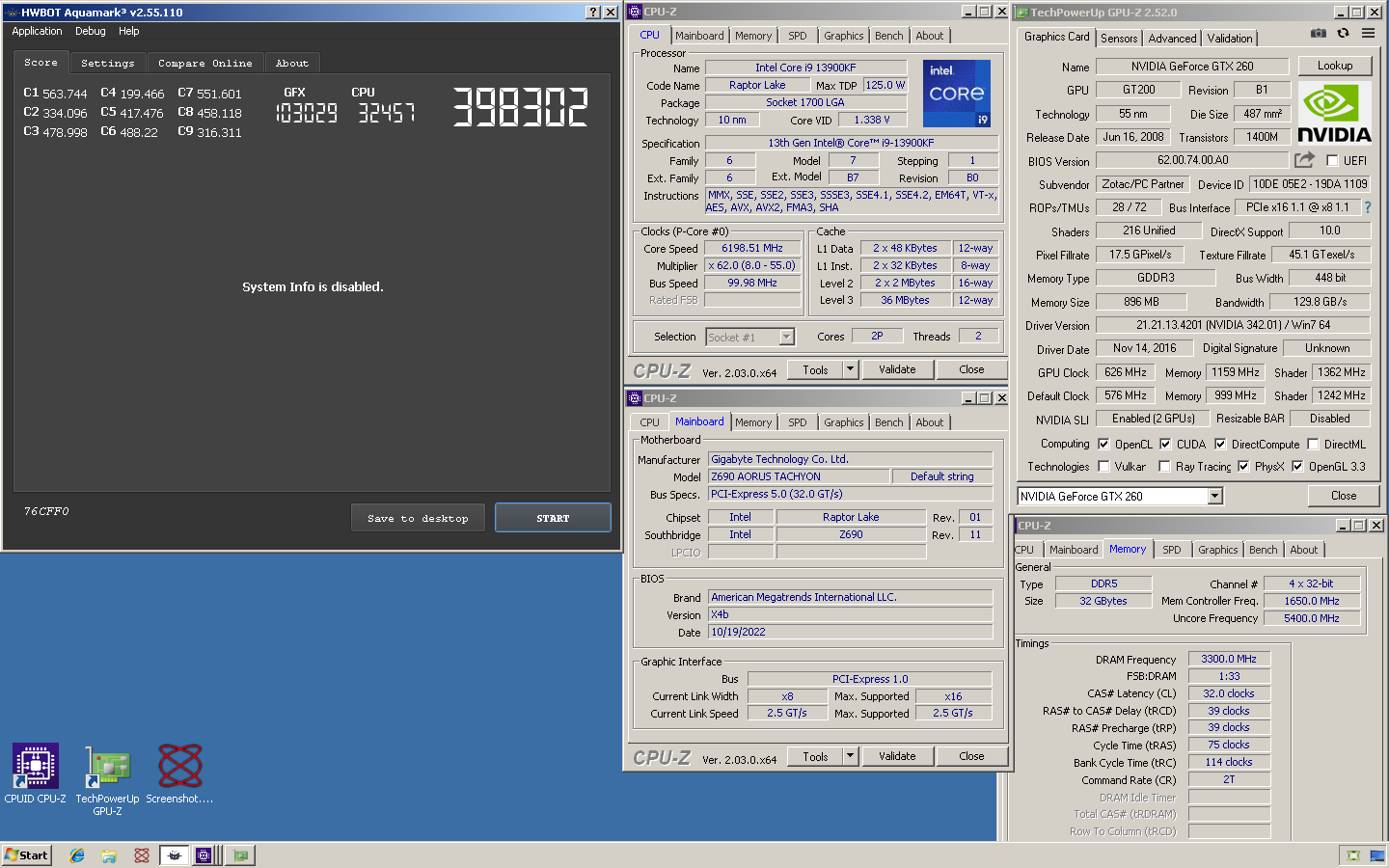Screen dimensions: 1389x868
Task: Click the CPU-Z taskbar button
Action: coord(204,855)
